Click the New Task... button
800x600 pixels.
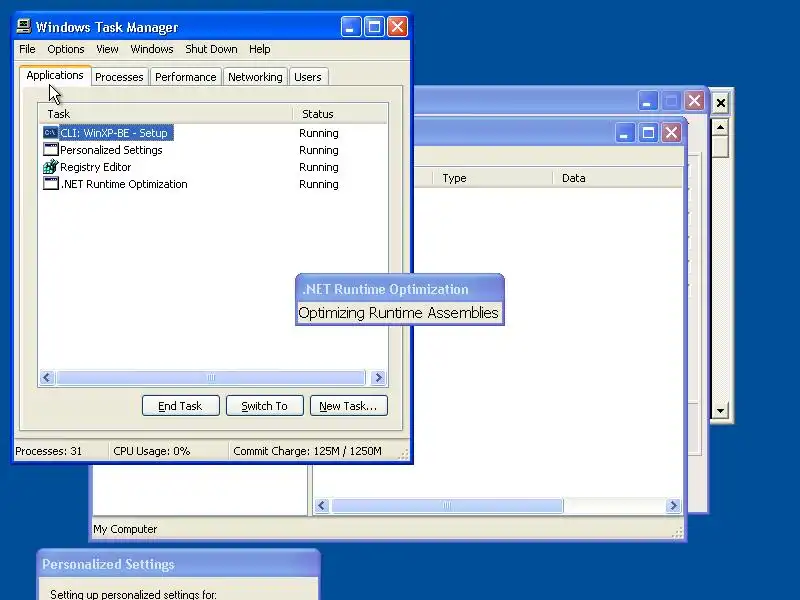coord(348,406)
